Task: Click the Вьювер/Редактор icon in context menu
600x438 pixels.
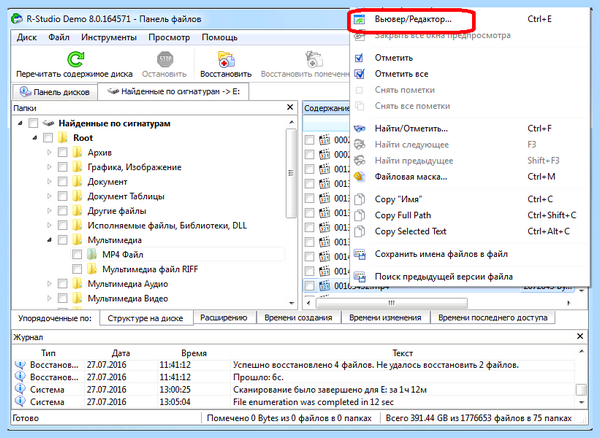Action: click(359, 19)
